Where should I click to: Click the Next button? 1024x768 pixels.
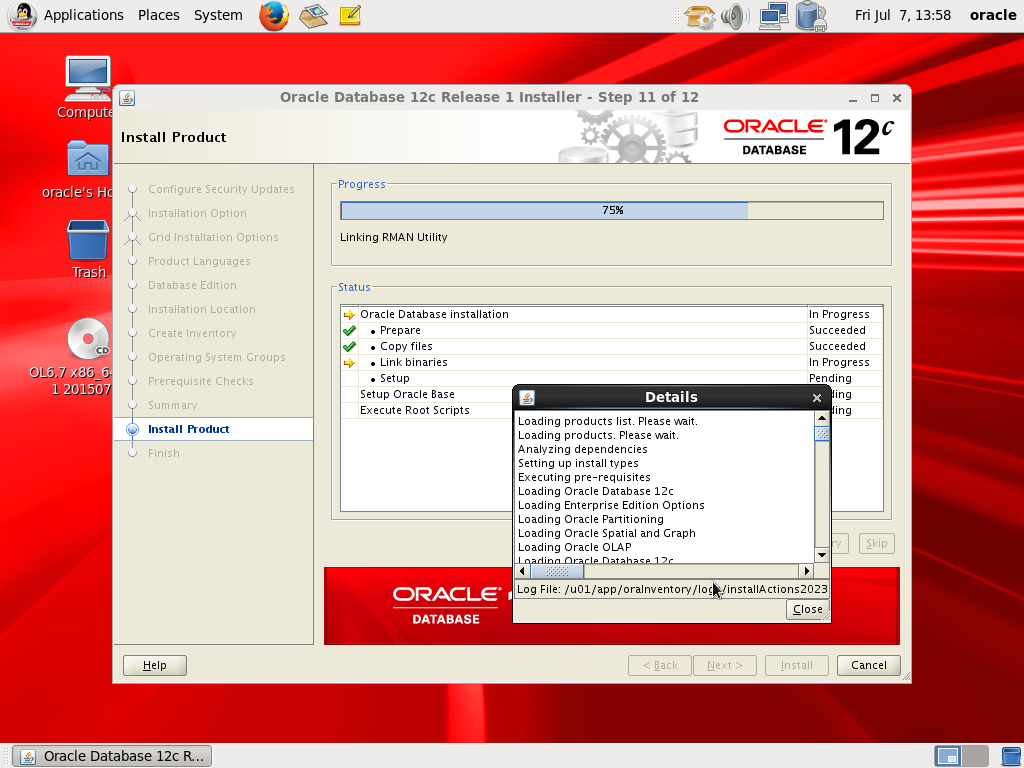pyautogui.click(x=725, y=665)
